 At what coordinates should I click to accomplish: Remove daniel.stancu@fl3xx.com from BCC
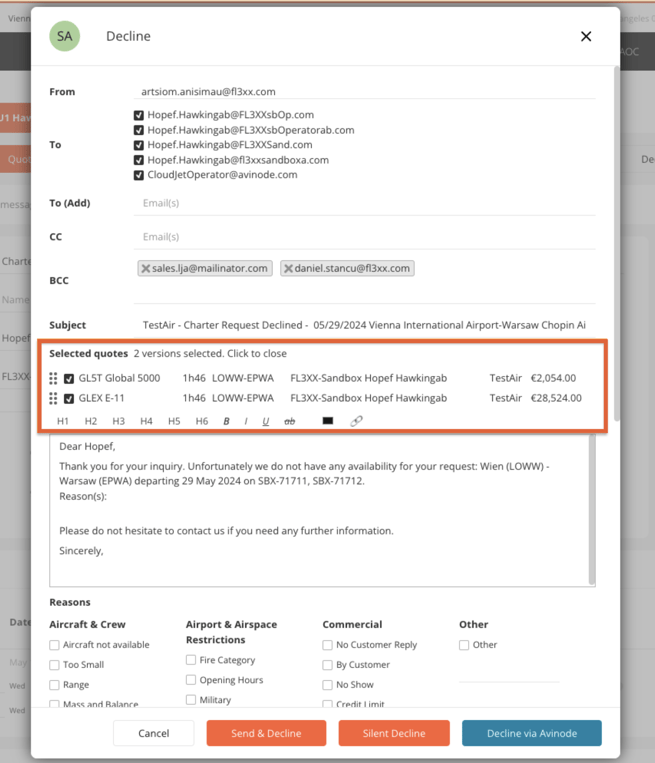pos(288,268)
